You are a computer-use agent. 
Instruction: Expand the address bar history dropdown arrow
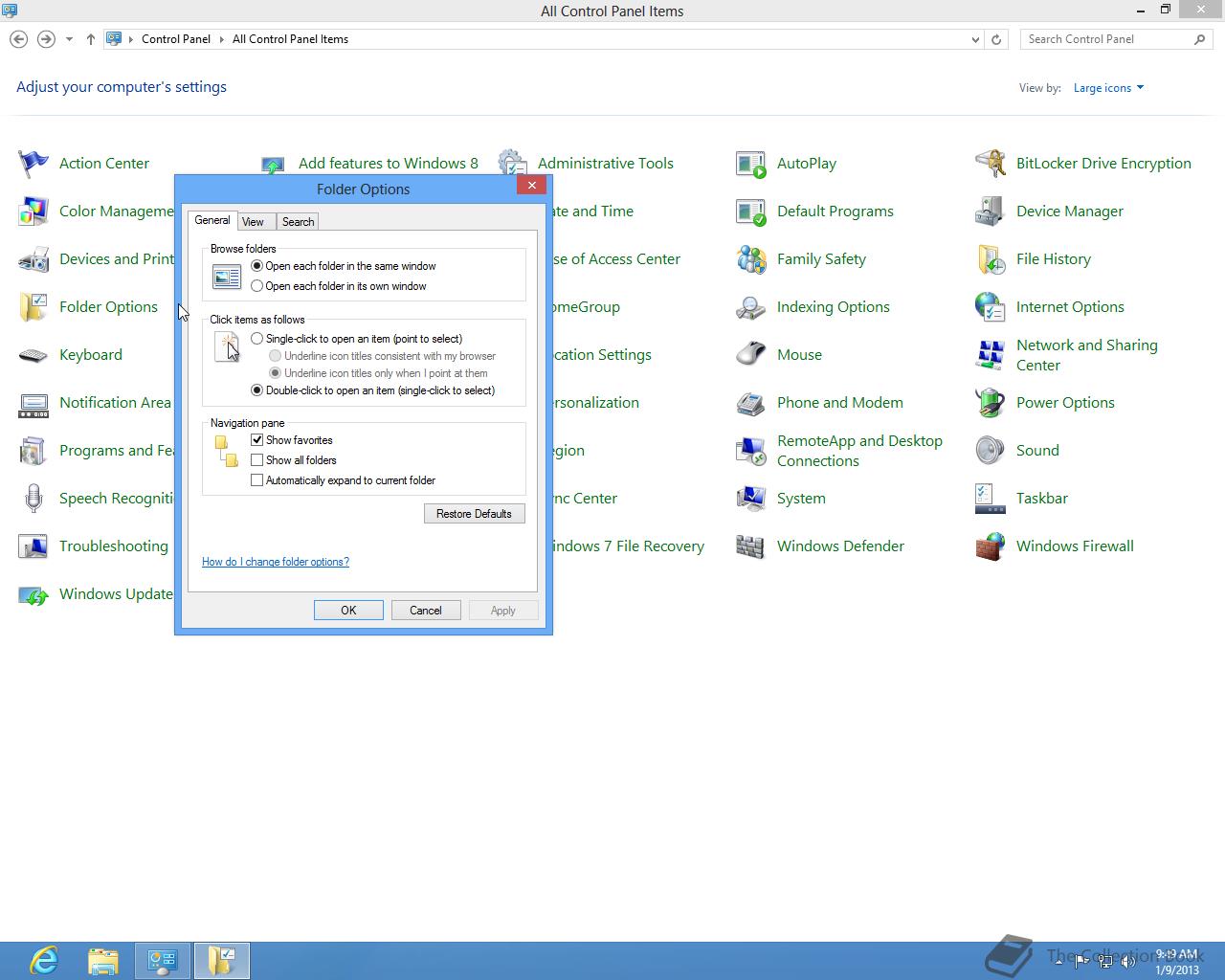coord(975,39)
